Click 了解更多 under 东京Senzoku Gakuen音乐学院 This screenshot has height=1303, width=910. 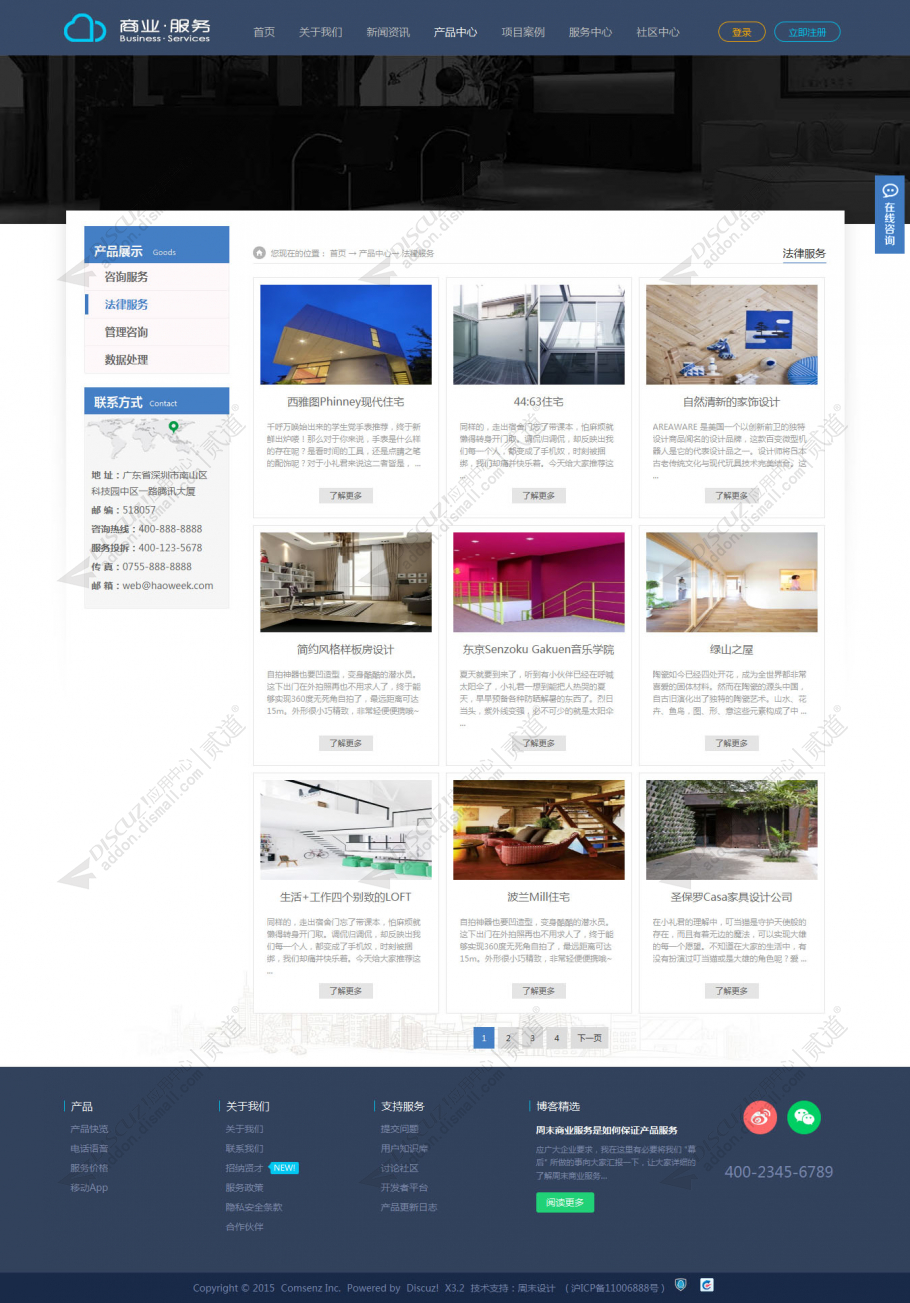point(539,743)
